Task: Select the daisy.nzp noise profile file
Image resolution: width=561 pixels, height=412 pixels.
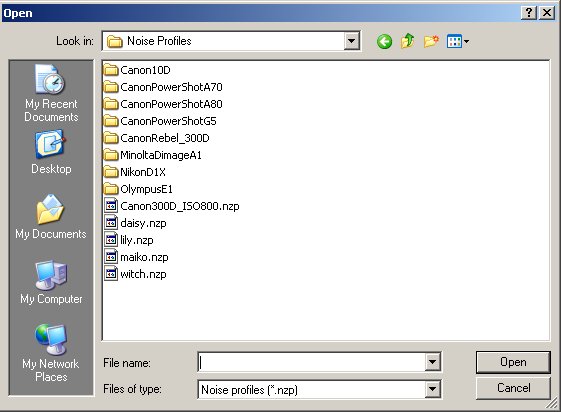Action: pyautogui.click(x=136, y=223)
